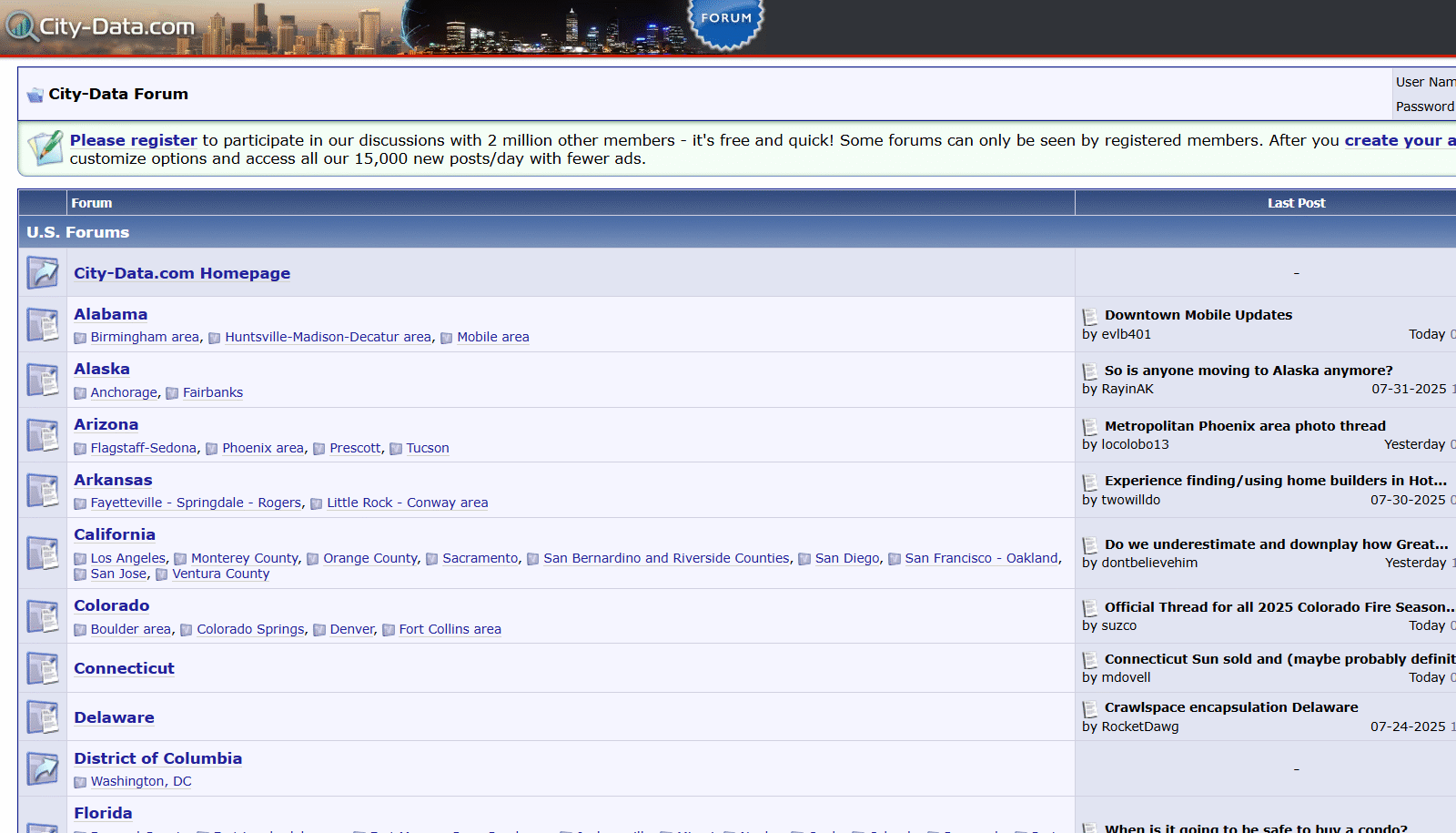
Task: Click the Colorado forum row icon
Action: pyautogui.click(x=43, y=616)
